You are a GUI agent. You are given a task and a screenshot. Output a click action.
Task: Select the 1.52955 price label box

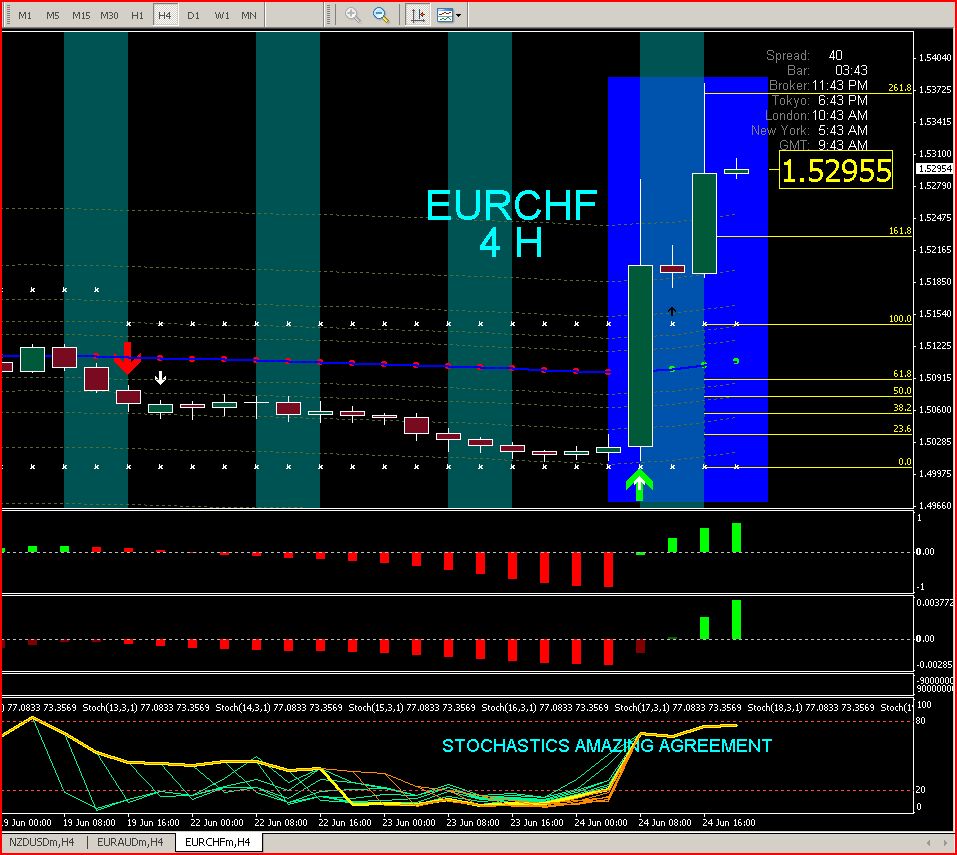[x=836, y=170]
